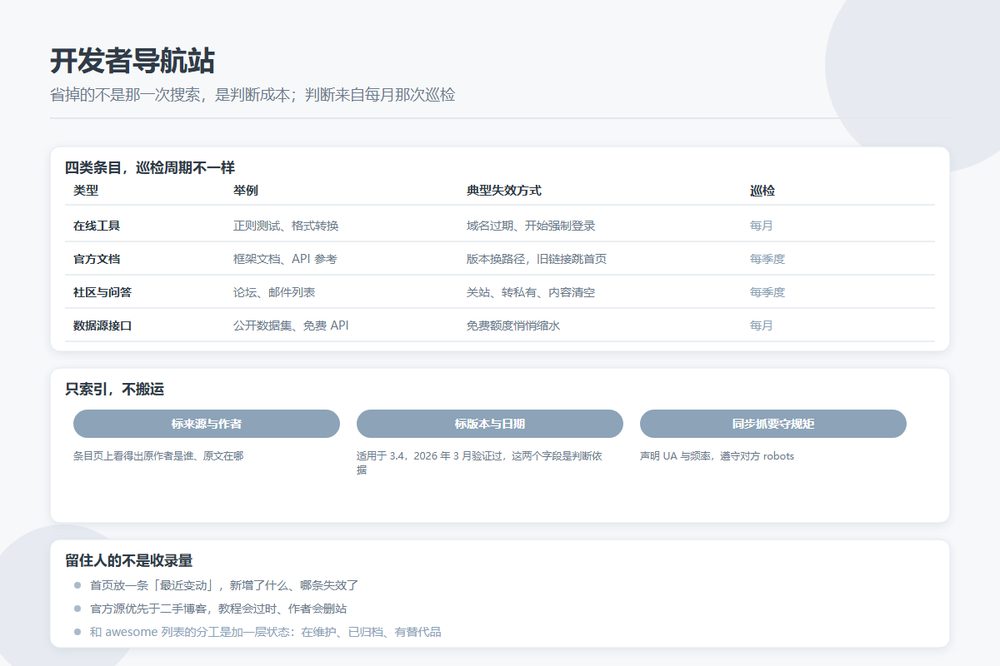The width and height of the screenshot is (1000, 666).
Task: Click the cell 公开数据集、免费 API
Action: (x=291, y=325)
